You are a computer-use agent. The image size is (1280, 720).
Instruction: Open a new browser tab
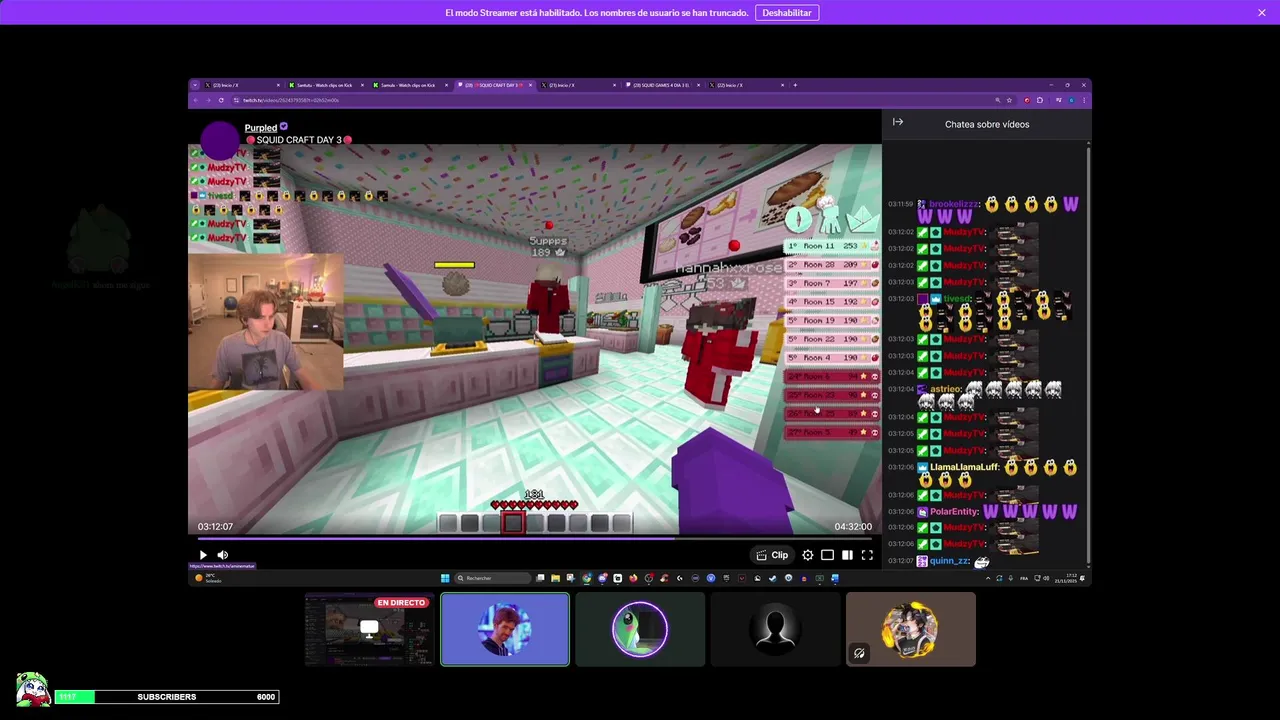[795, 85]
